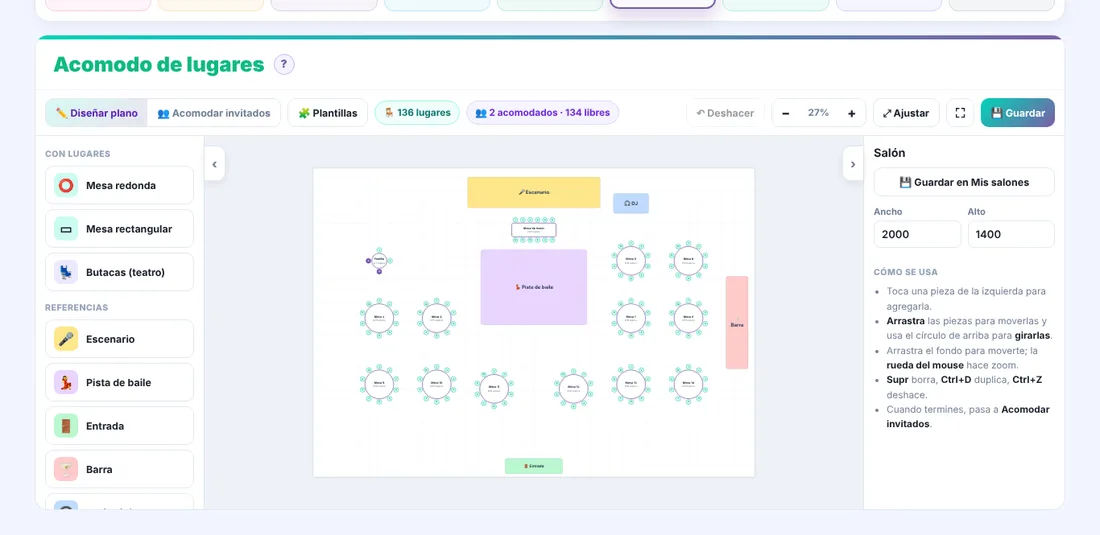This screenshot has width=1100, height=535.
Task: Click the Guardar button
Action: pyautogui.click(x=1017, y=113)
